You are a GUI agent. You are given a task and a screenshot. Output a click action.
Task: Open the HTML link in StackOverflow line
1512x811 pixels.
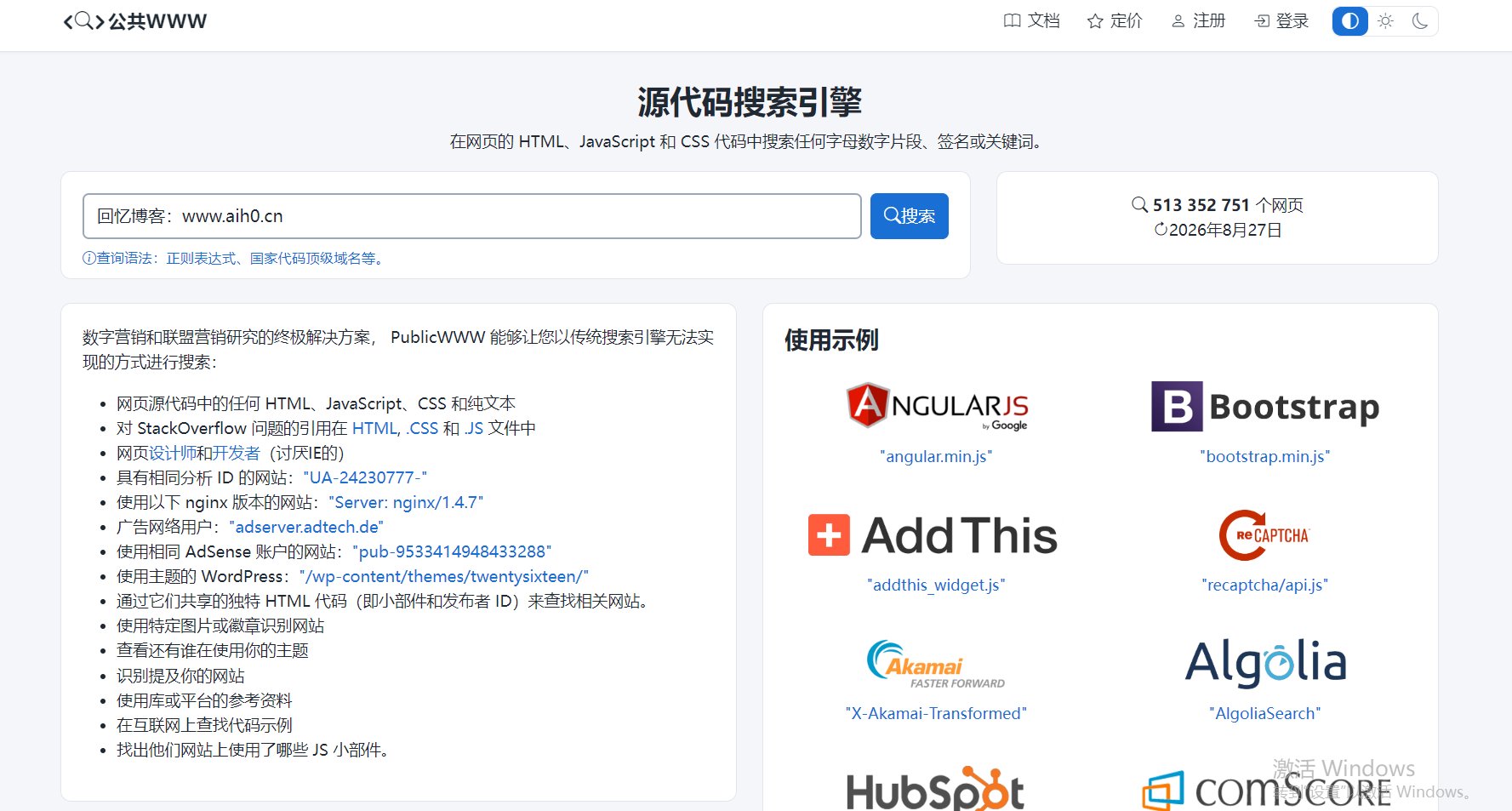(374, 428)
